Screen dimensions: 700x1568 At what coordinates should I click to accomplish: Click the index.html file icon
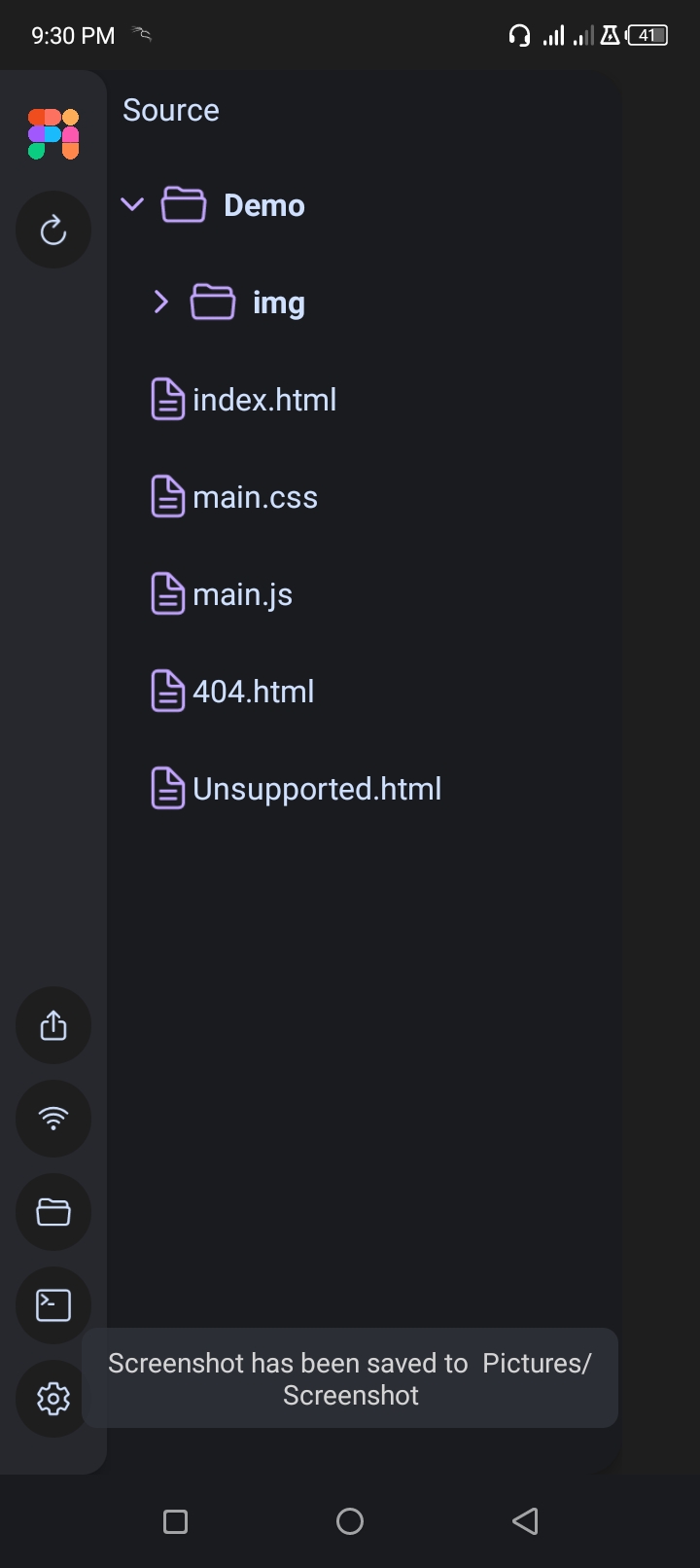point(167,399)
